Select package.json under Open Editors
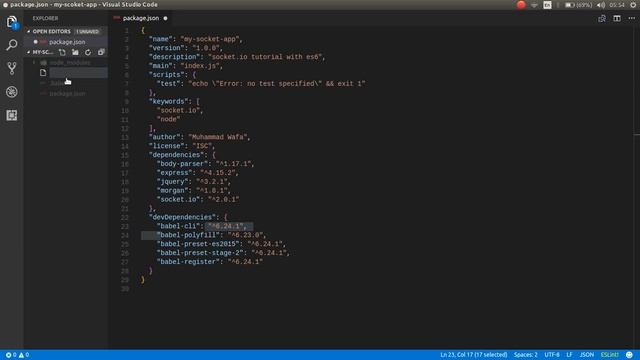Screen dimensions: 640x360 pyautogui.click(x=67, y=42)
